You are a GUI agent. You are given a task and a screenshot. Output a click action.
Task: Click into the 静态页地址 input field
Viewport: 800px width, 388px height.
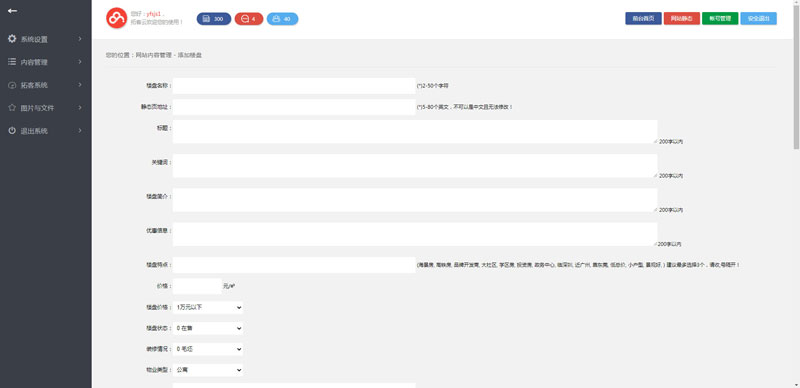(x=294, y=107)
